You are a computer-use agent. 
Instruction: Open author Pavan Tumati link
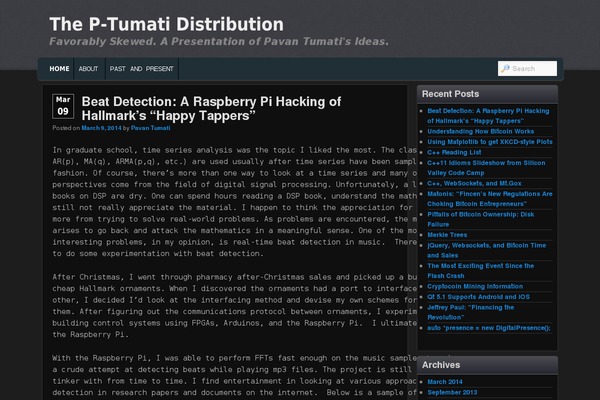pos(150,128)
